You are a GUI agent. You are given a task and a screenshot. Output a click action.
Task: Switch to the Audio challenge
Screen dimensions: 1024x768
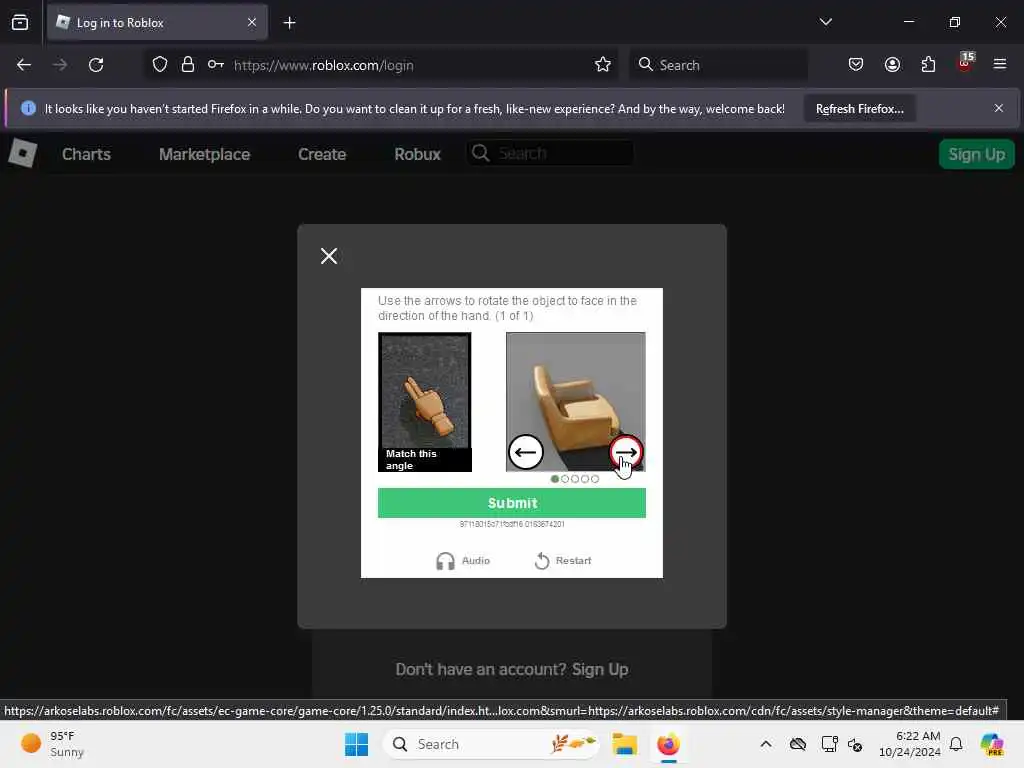pyautogui.click(x=462, y=560)
